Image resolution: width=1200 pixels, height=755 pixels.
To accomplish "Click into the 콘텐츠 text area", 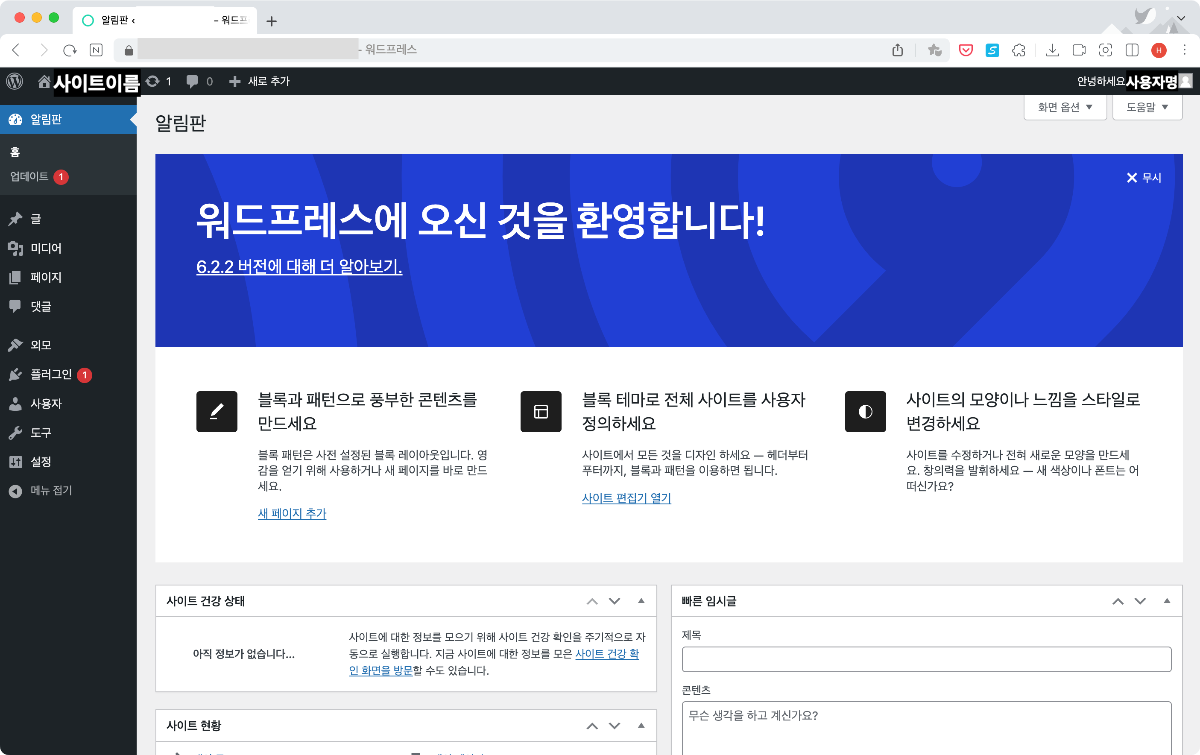I will pyautogui.click(x=926, y=728).
